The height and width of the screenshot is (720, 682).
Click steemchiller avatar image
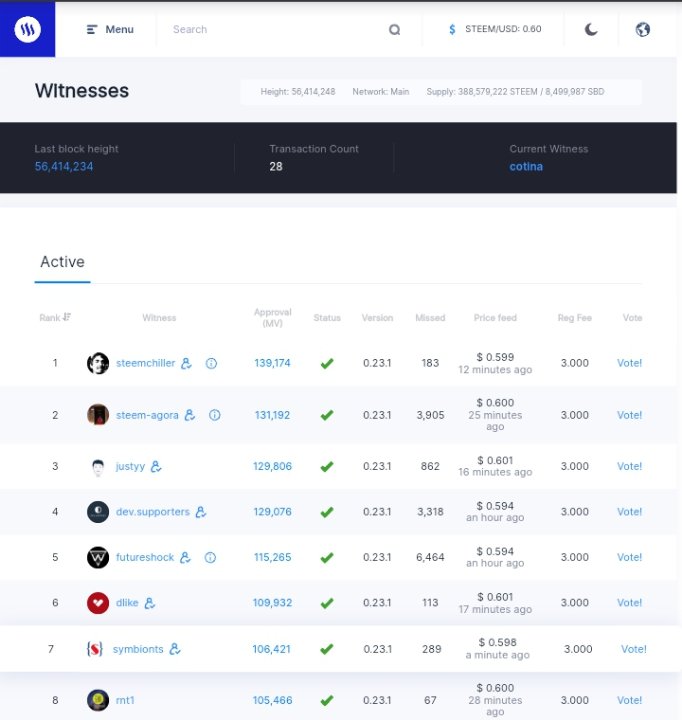tap(98, 363)
